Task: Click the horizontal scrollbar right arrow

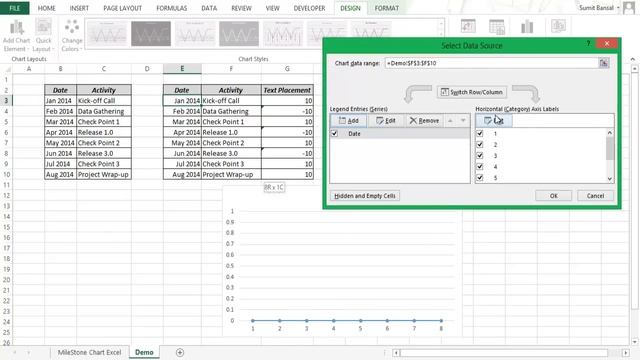Action: pyautogui.click(x=626, y=353)
